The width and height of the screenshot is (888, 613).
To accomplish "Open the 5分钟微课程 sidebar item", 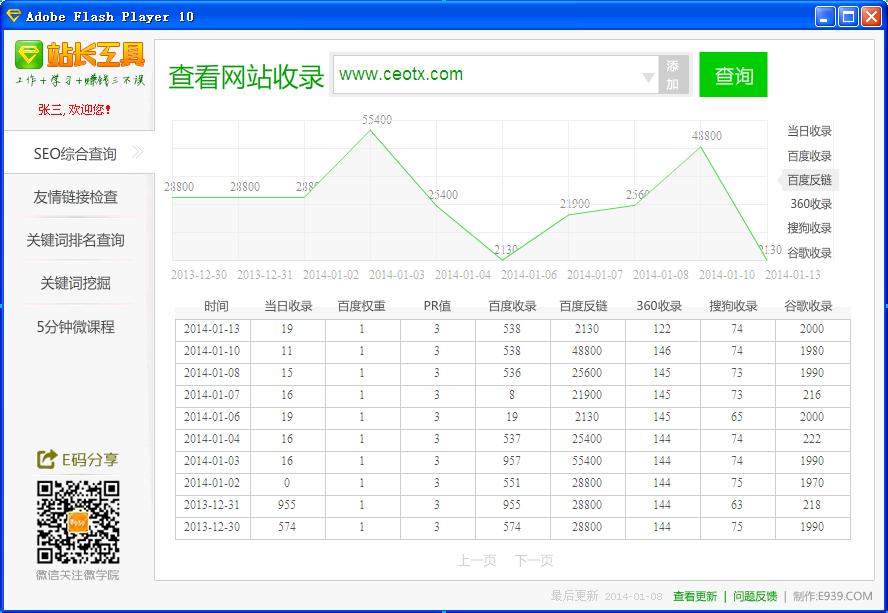I will coord(76,327).
